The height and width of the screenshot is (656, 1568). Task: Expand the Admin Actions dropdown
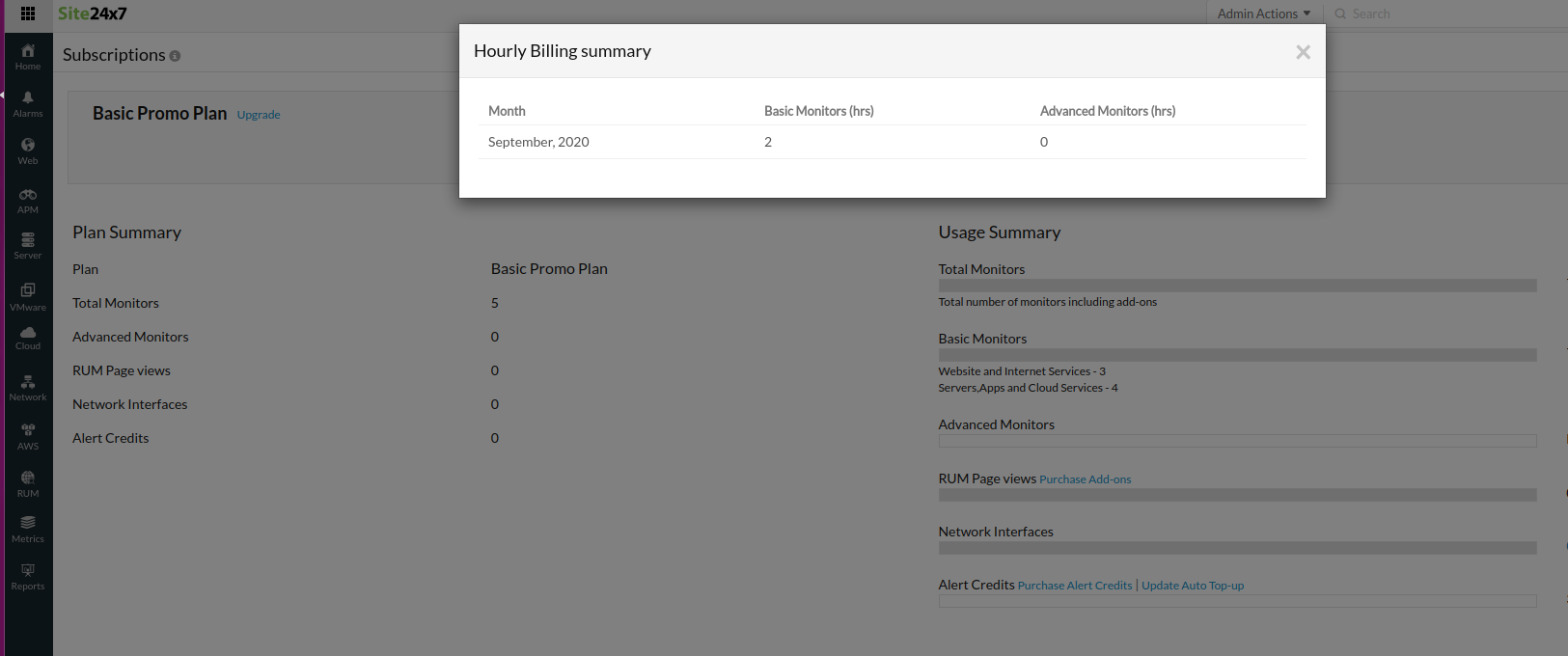[x=1263, y=14]
